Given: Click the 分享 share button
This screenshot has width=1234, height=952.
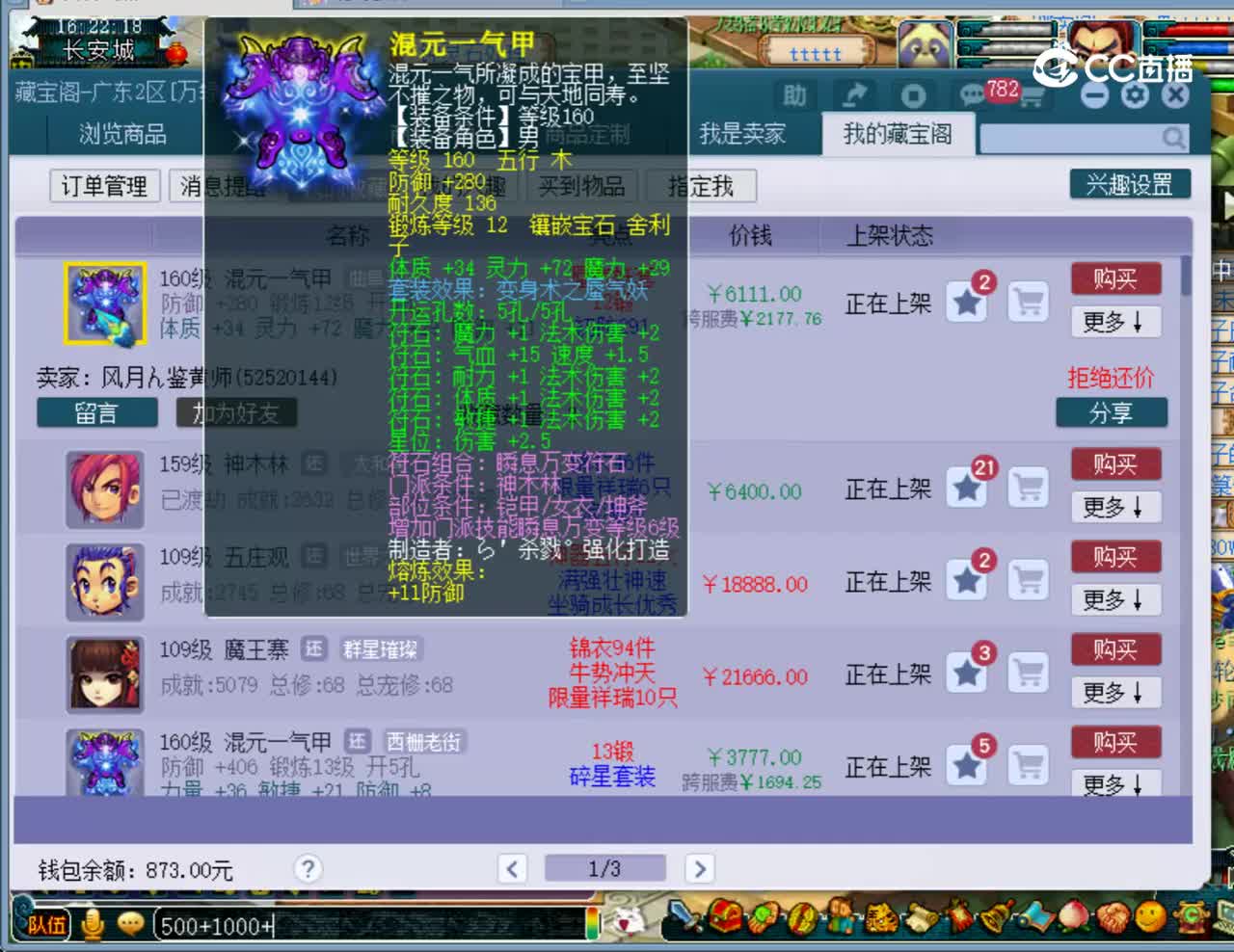Looking at the screenshot, I should [1112, 413].
